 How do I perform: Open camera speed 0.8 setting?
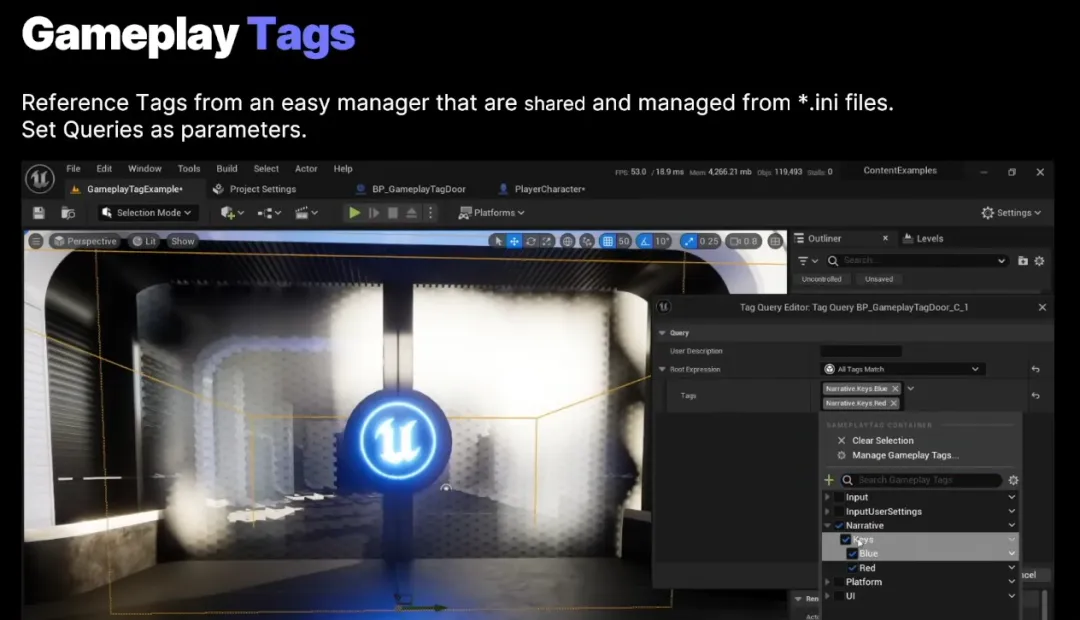pyautogui.click(x=745, y=241)
